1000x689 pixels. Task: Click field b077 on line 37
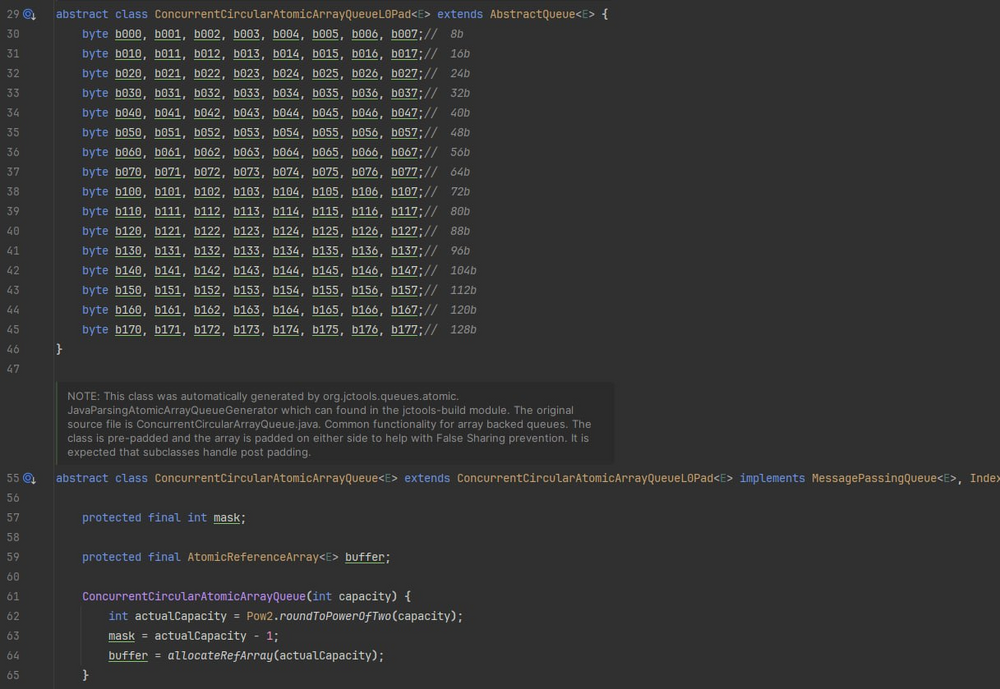(x=404, y=172)
